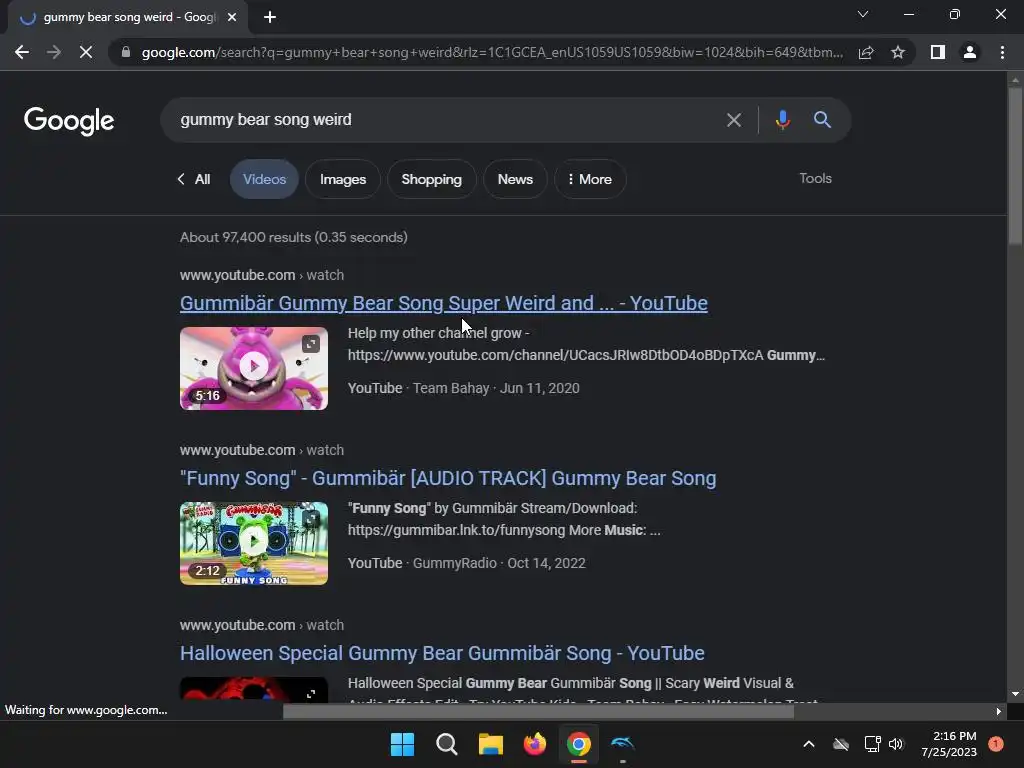This screenshot has height=768, width=1024.
Task: Open File Explorer from the taskbar
Action: [x=490, y=744]
